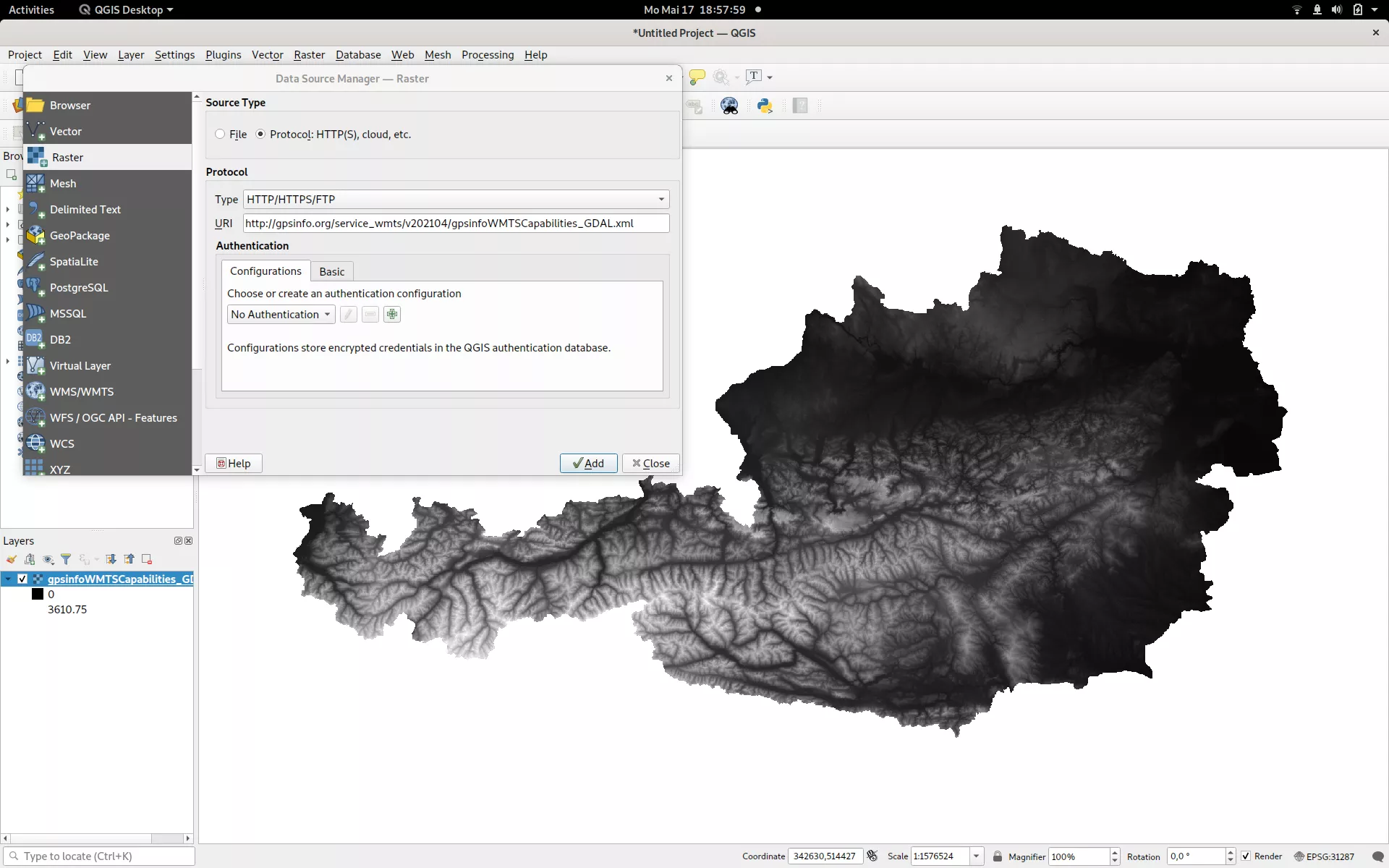Click Expand All icon in Layers toolbar

pyautogui.click(x=111, y=559)
